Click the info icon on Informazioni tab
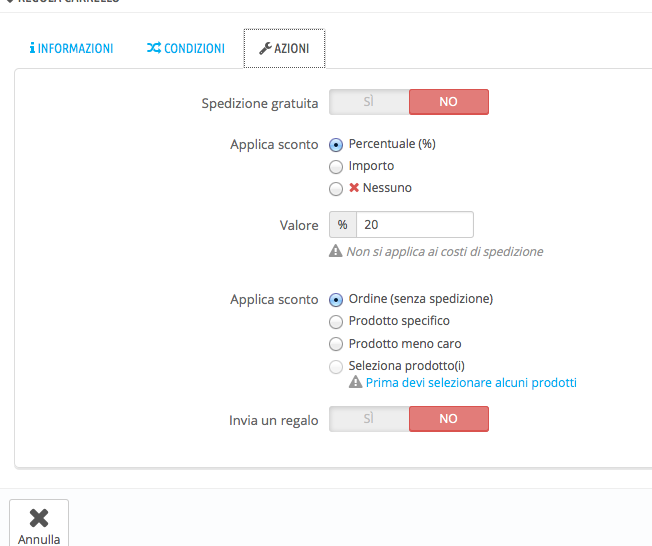The height and width of the screenshot is (546, 652). 32,48
